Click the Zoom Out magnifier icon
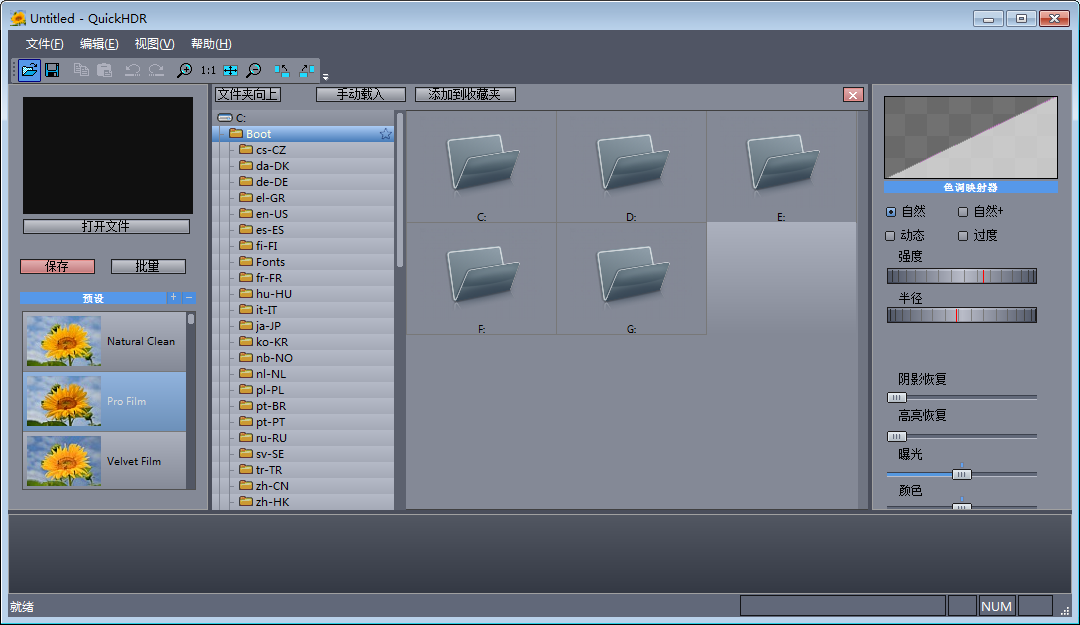1080x625 pixels. coord(254,70)
